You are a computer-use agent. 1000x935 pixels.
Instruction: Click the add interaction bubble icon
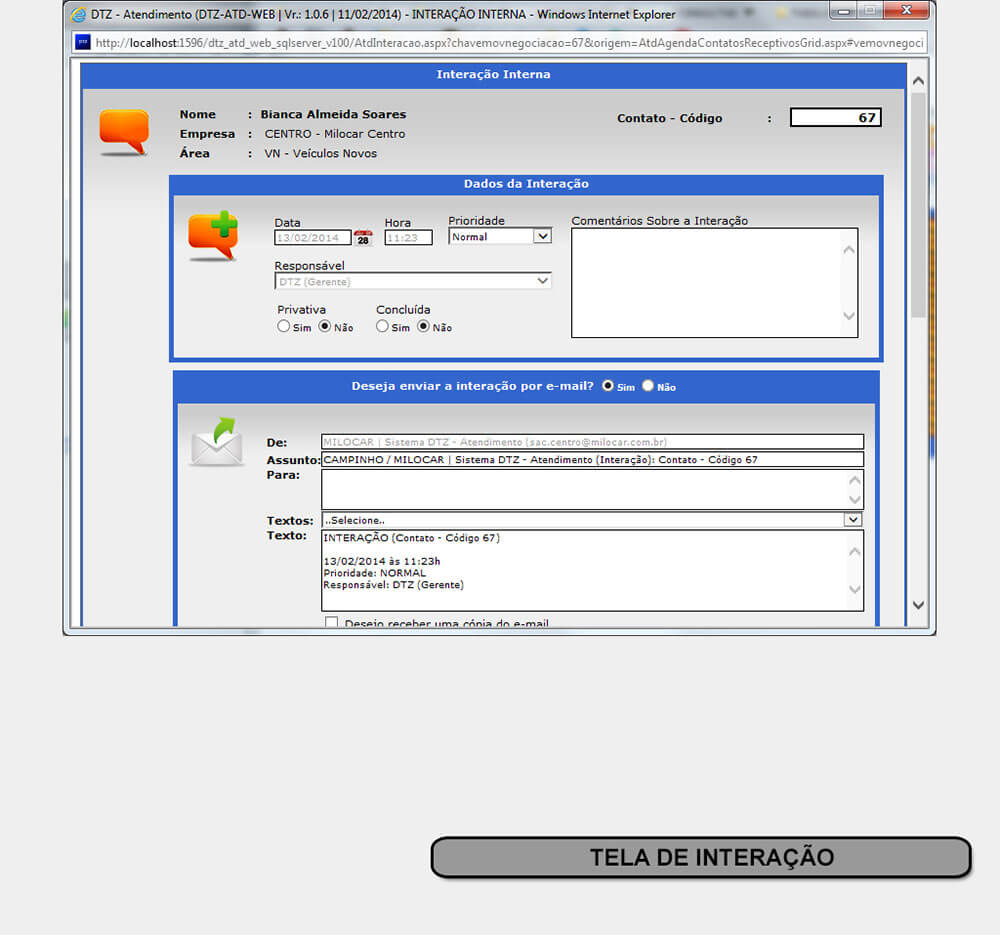(213, 235)
